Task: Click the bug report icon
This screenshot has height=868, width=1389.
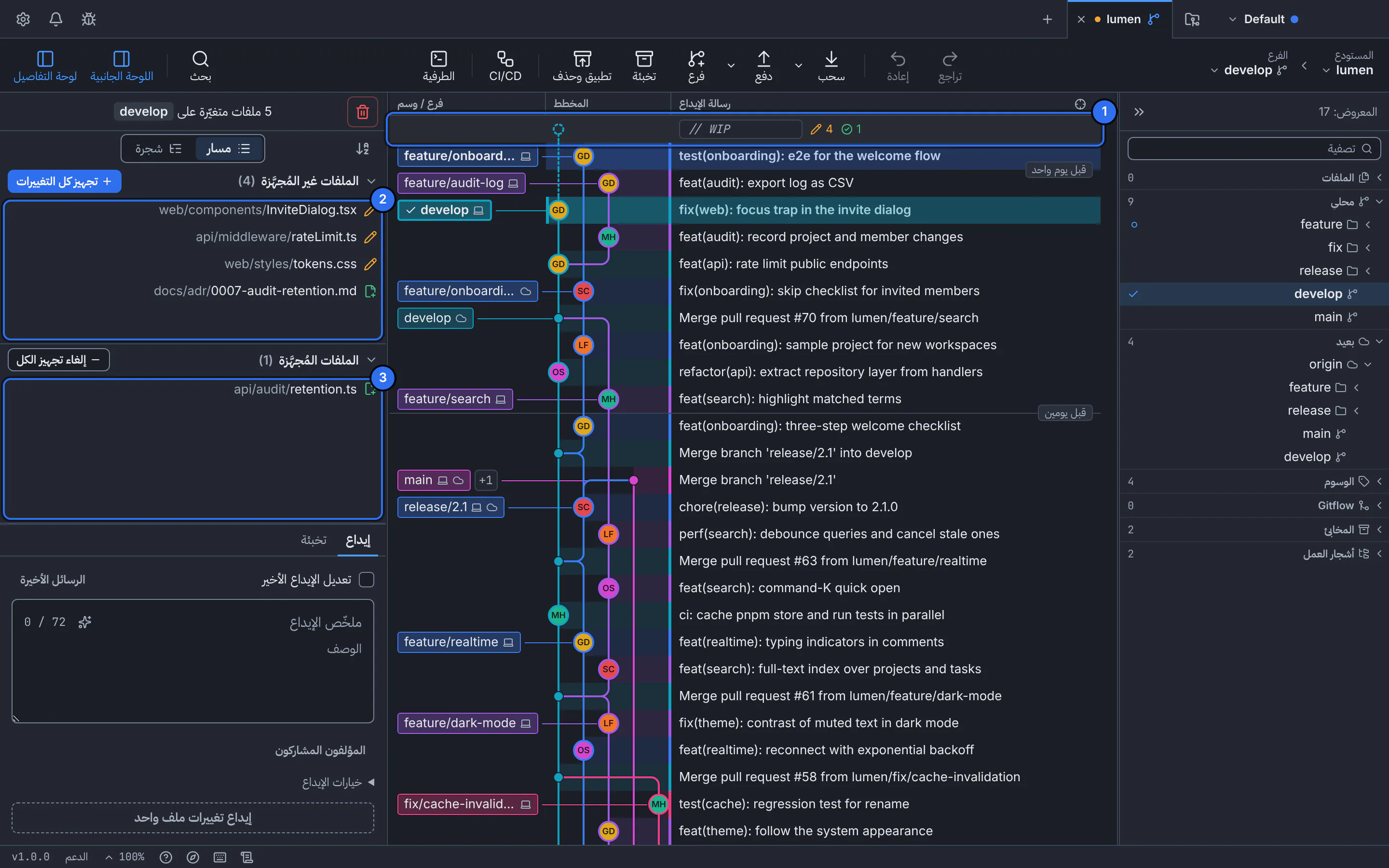Action: click(88, 19)
